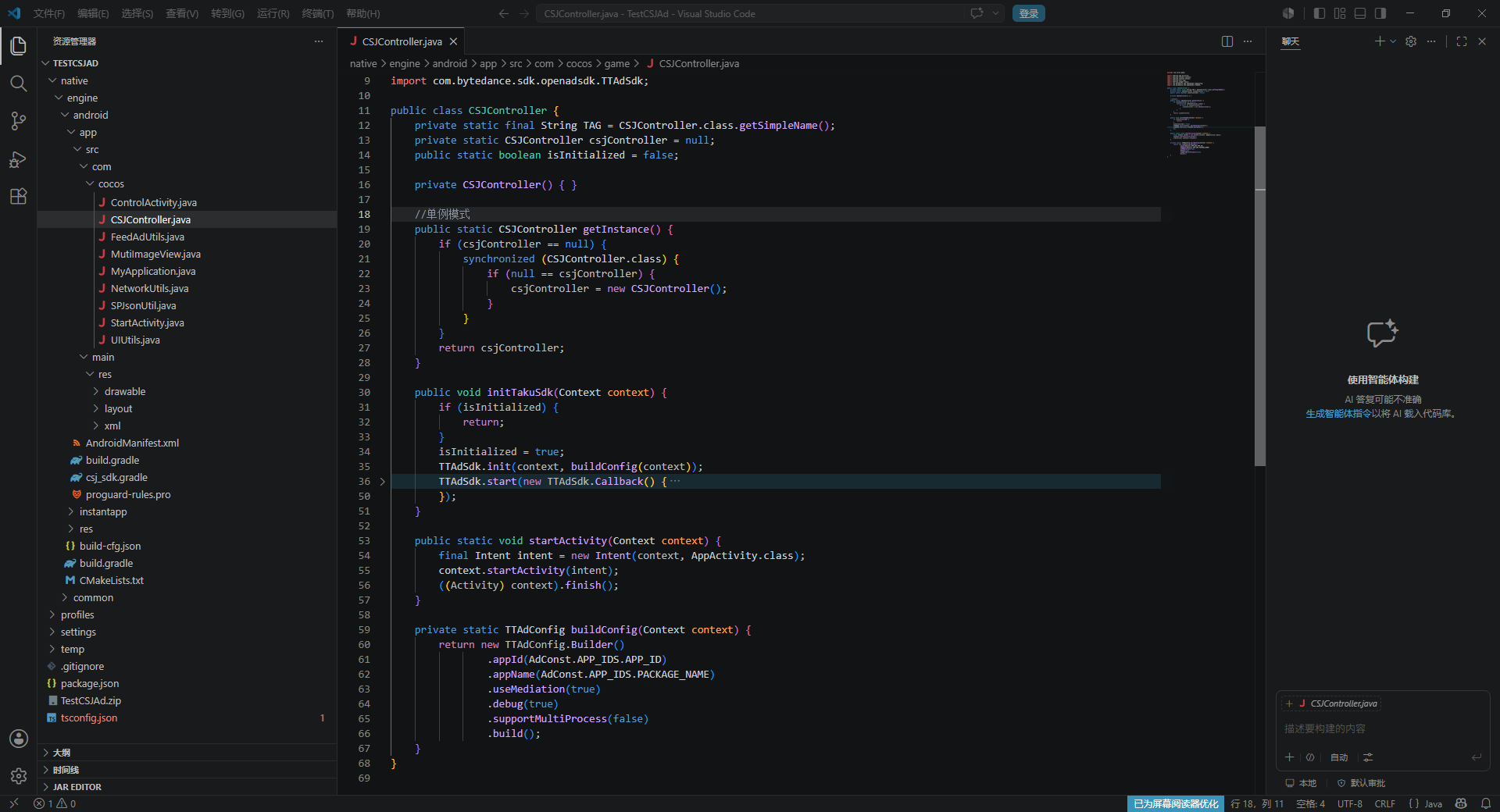Toggle the secondary side bar visibility
This screenshot has height=812, width=1500.
coord(1380,13)
